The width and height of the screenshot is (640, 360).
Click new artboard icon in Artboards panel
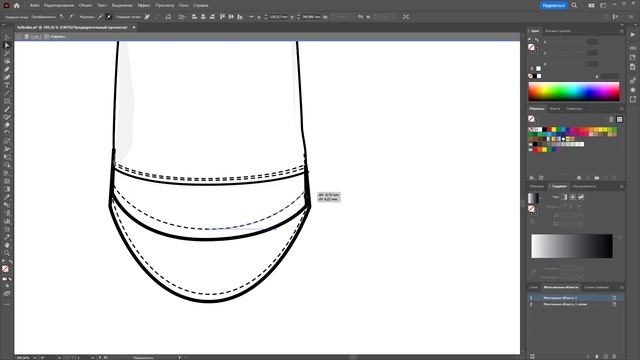[606, 356]
